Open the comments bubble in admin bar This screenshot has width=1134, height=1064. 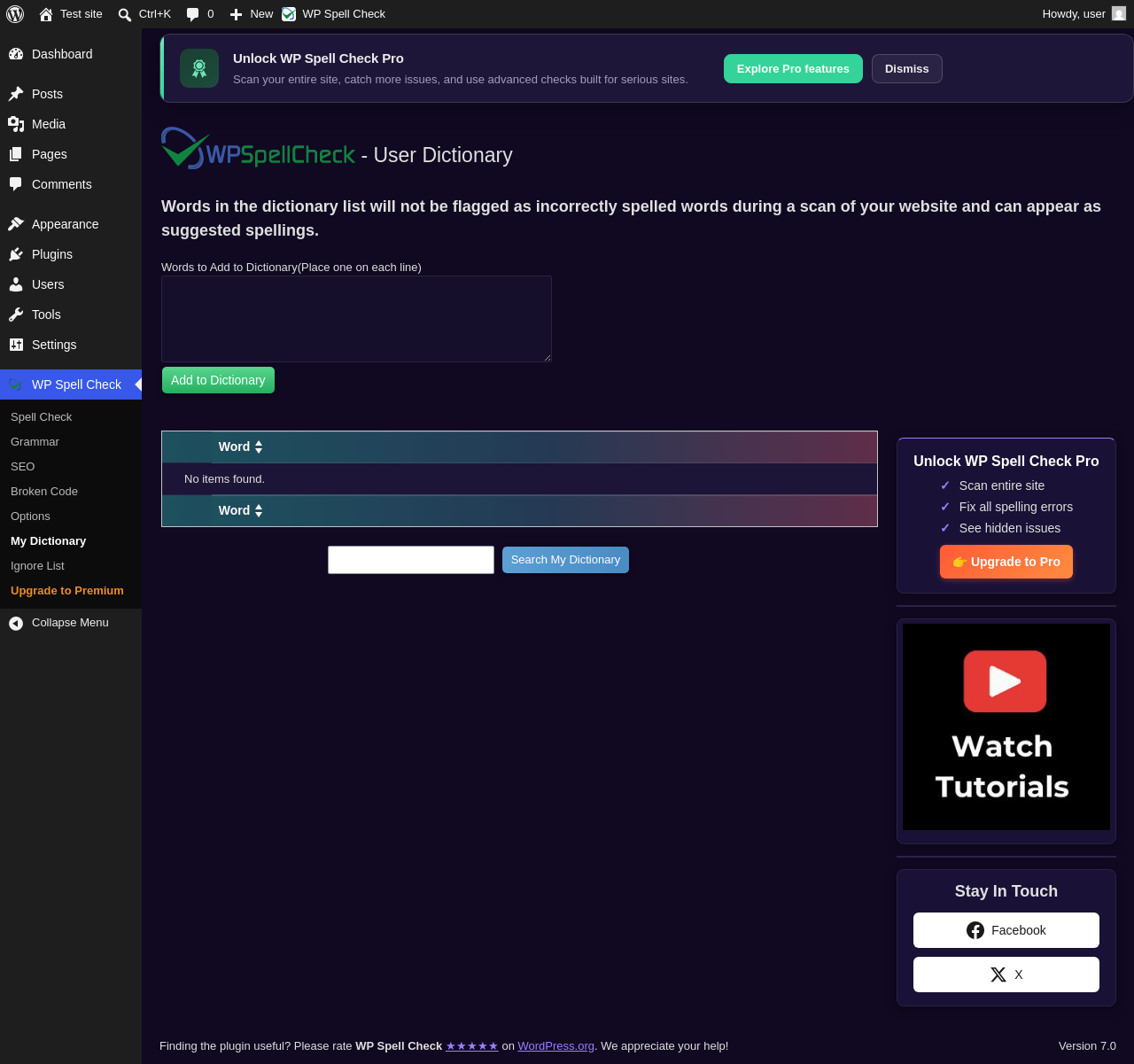[192, 14]
